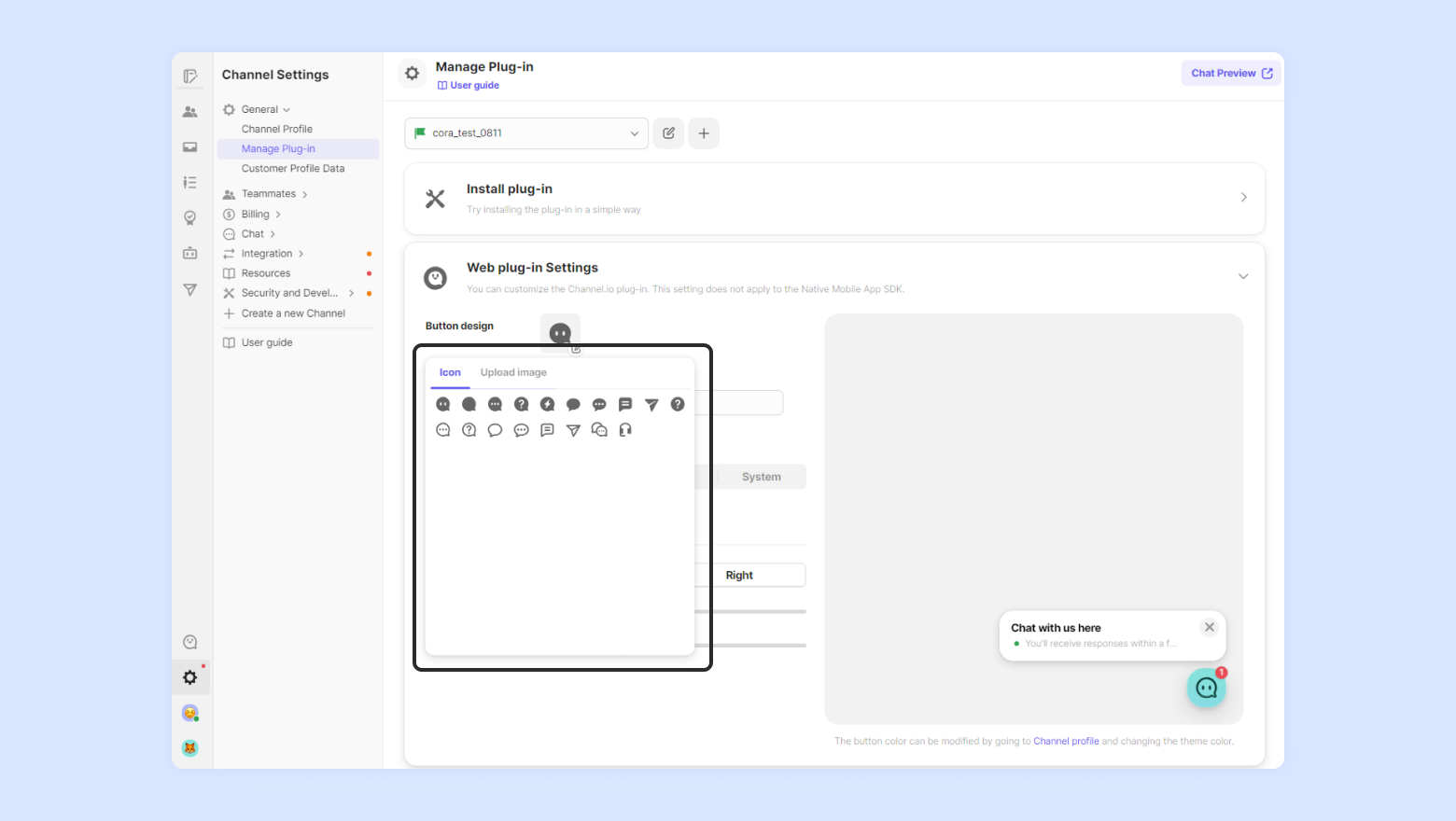The width and height of the screenshot is (1456, 821).
Task: Open the User guide link under Manage Plug-in
Action: click(469, 85)
